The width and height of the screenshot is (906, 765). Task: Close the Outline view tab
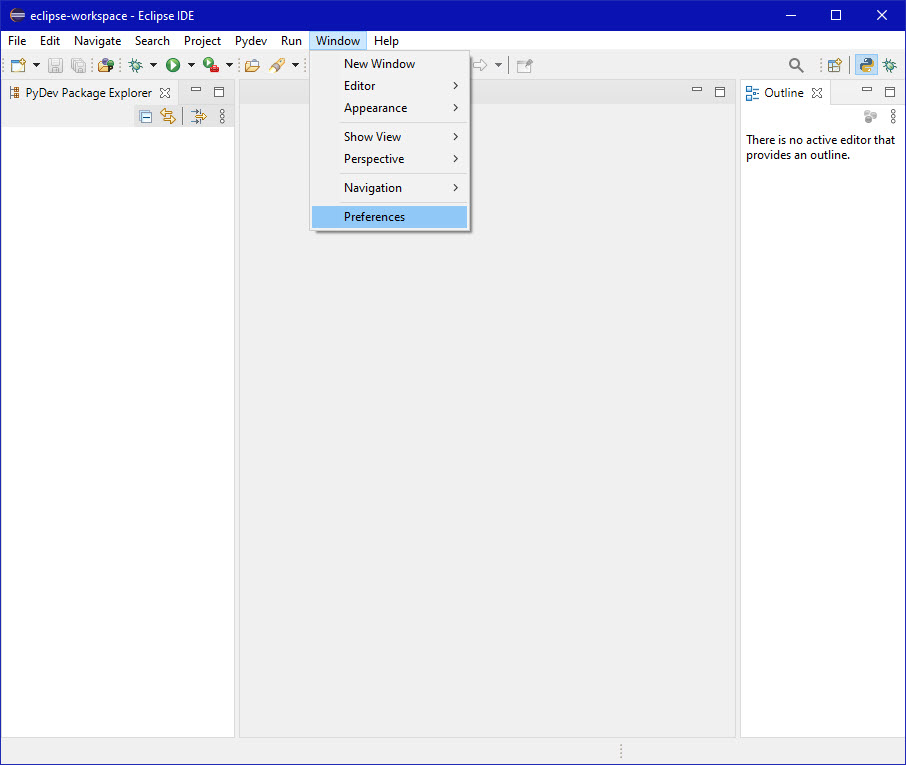(817, 93)
